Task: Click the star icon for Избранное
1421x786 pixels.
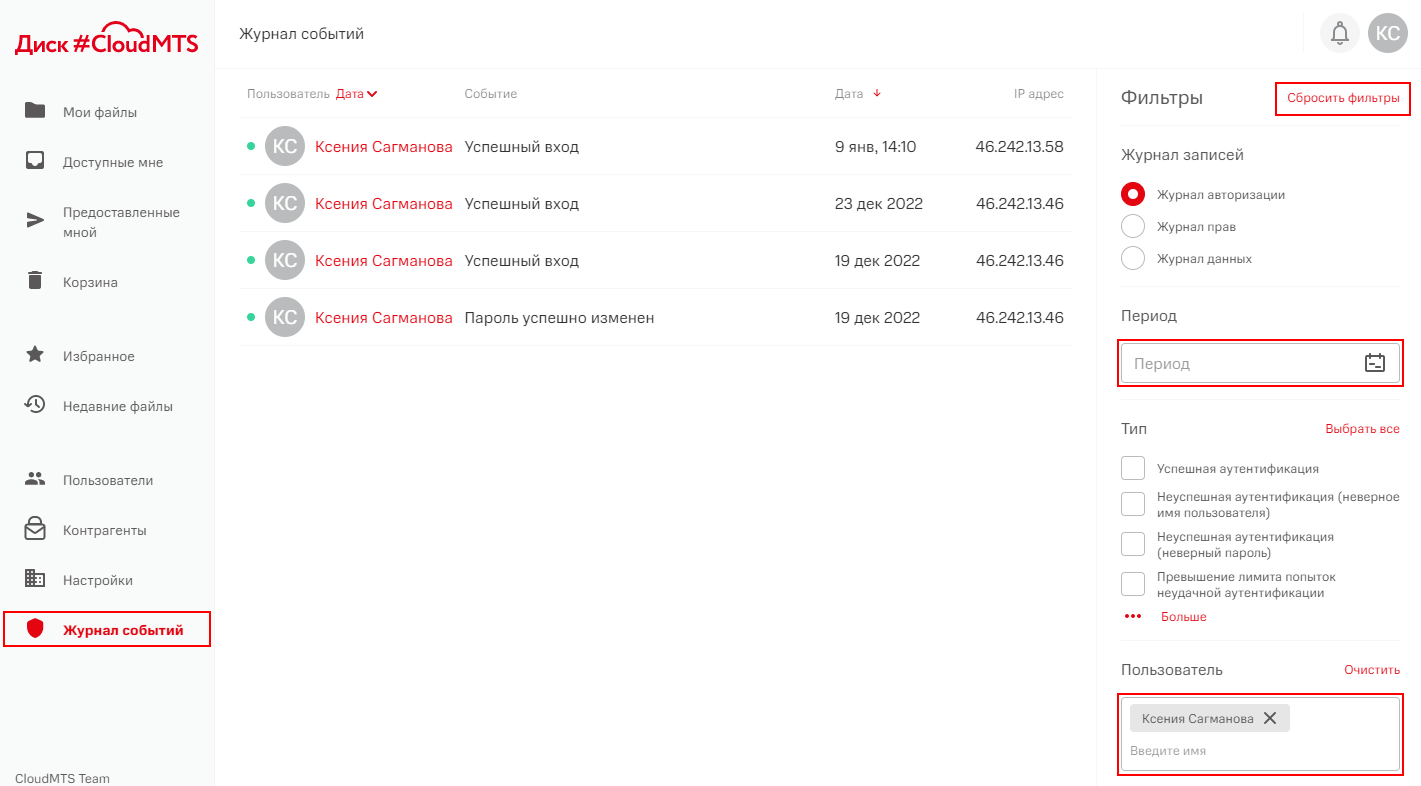Action: tap(35, 355)
